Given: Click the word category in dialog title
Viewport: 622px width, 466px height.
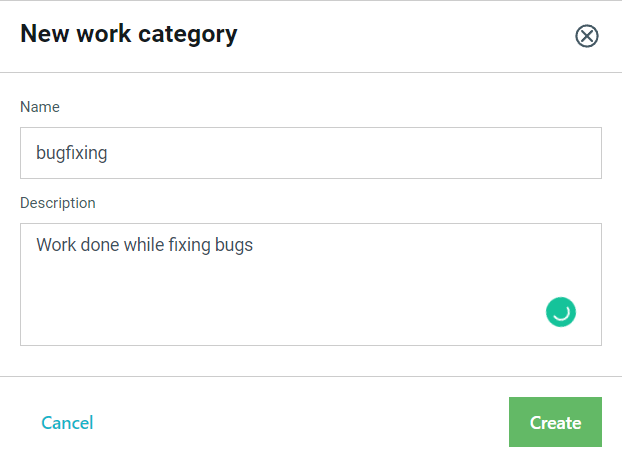Looking at the screenshot, I should point(188,35).
